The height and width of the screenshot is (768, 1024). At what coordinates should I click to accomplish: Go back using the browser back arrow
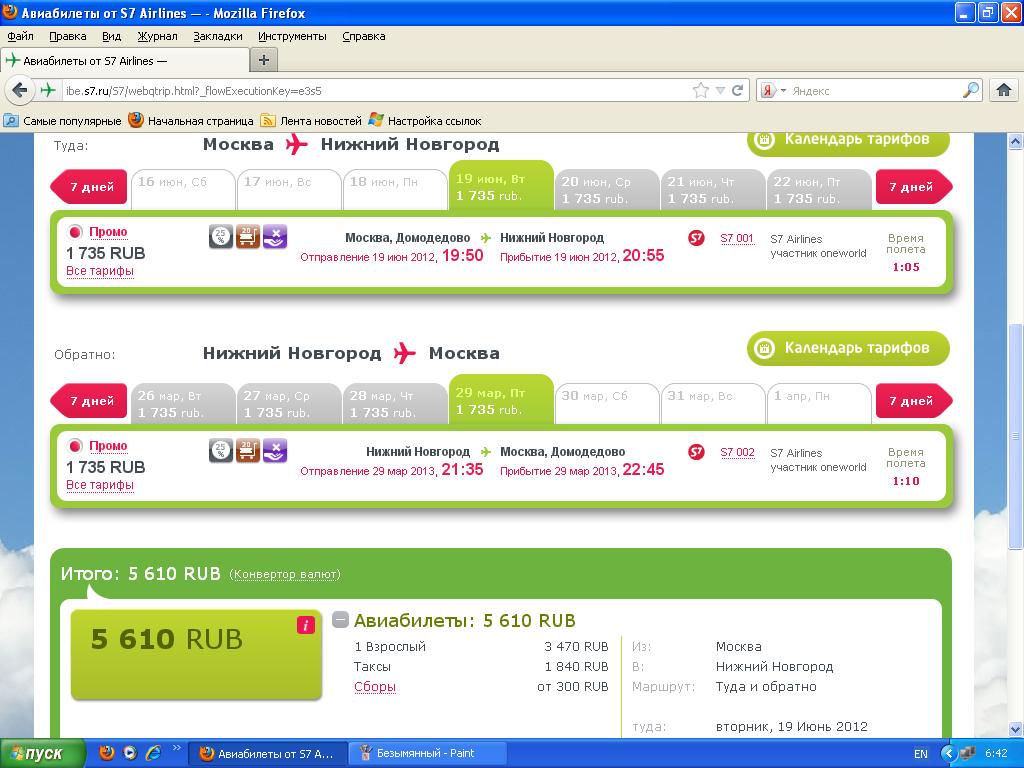pos(19,90)
